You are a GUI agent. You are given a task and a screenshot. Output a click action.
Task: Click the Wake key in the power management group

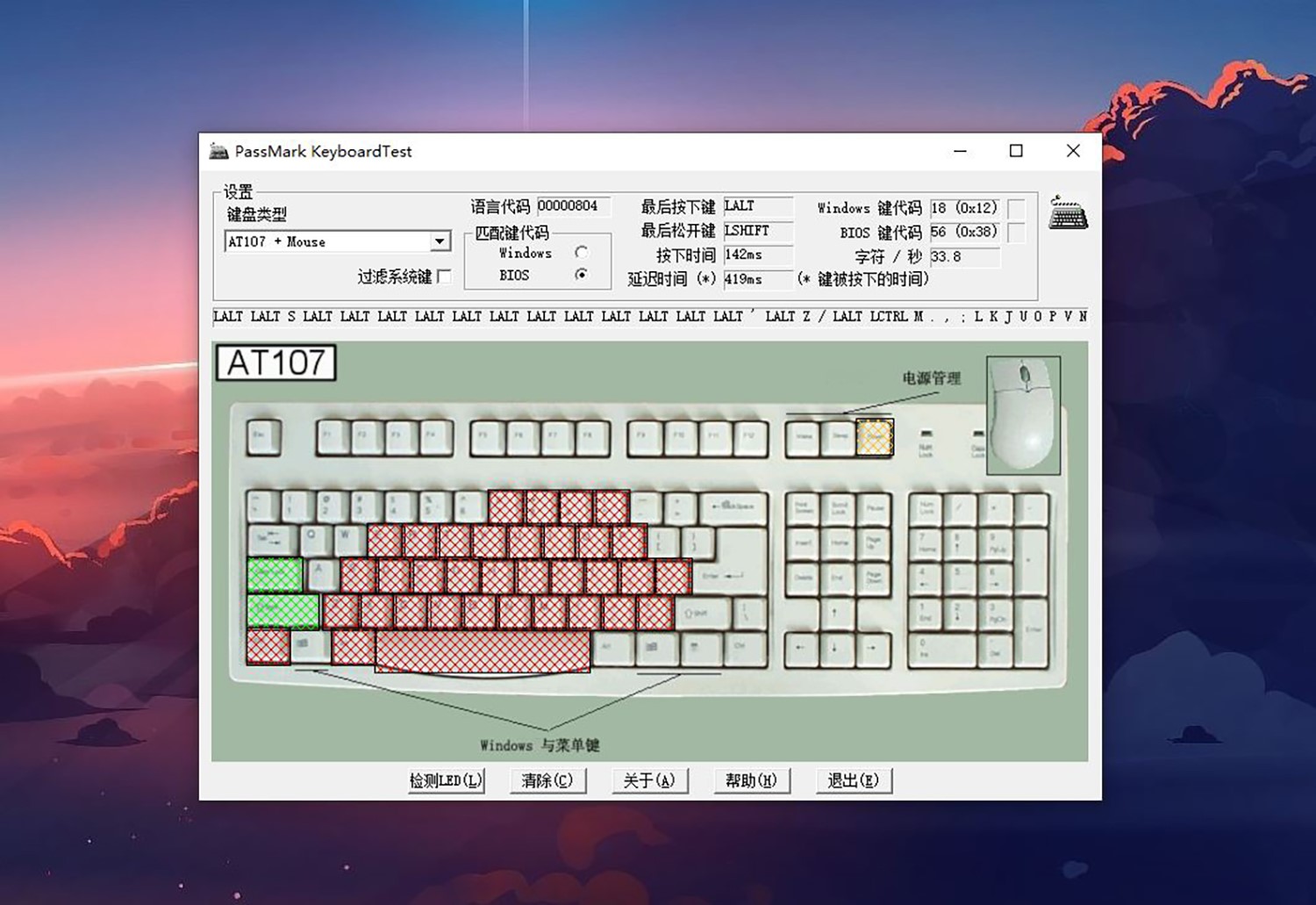(804, 437)
